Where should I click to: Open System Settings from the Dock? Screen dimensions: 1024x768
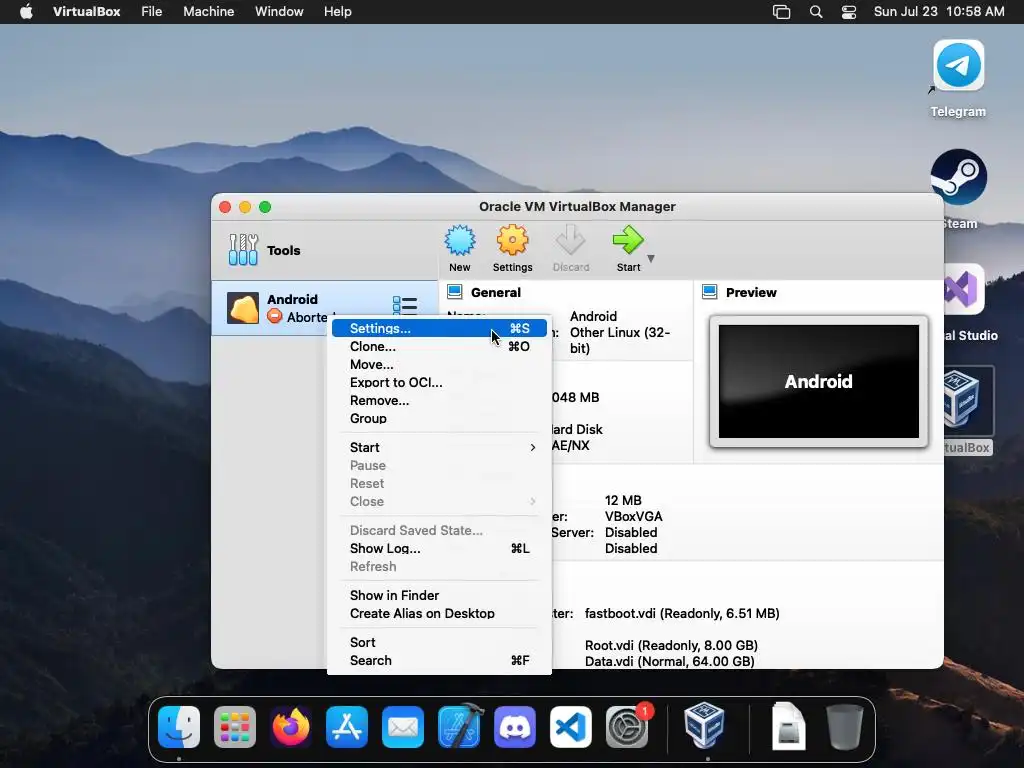pyautogui.click(x=627, y=727)
